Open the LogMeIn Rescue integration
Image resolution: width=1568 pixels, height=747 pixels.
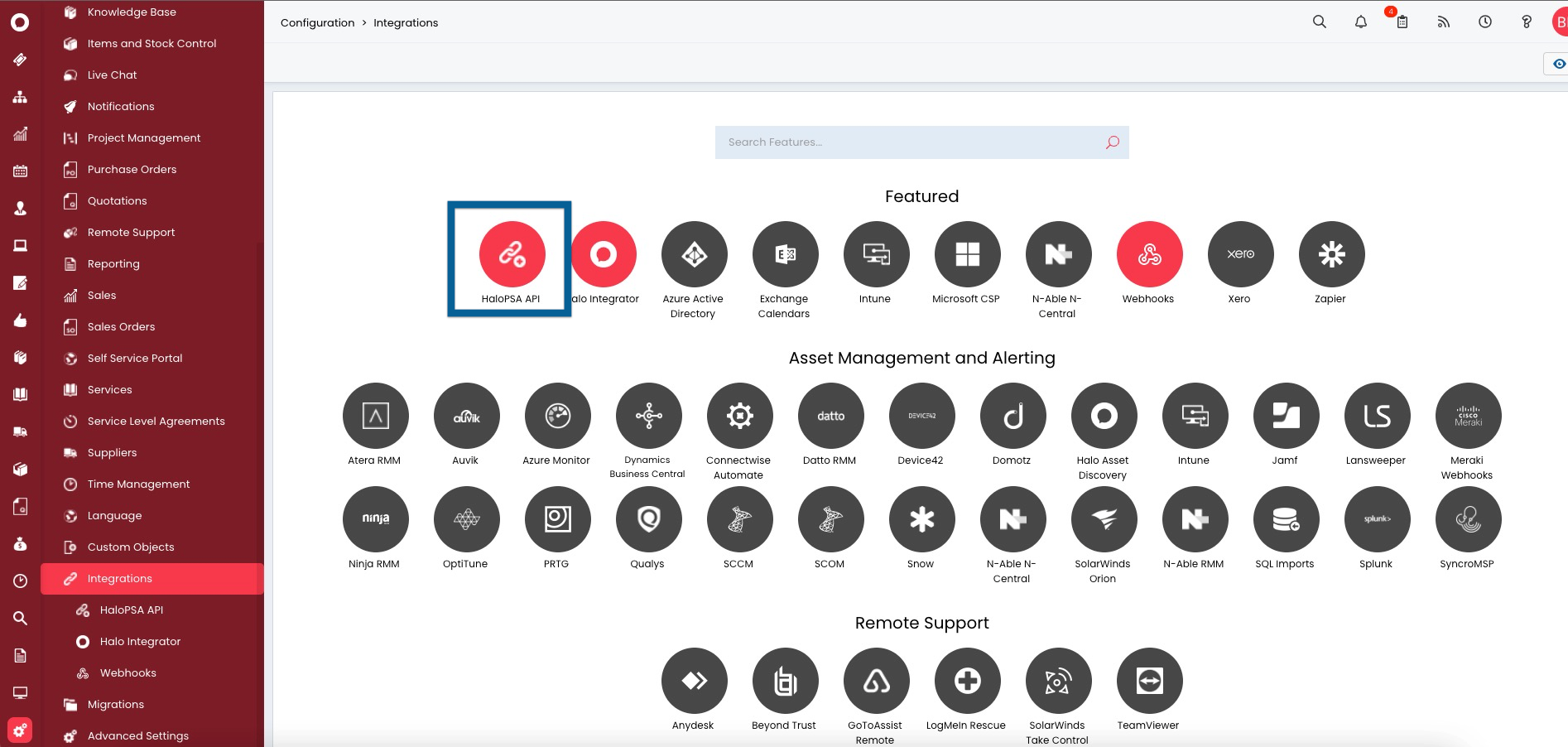coord(967,681)
